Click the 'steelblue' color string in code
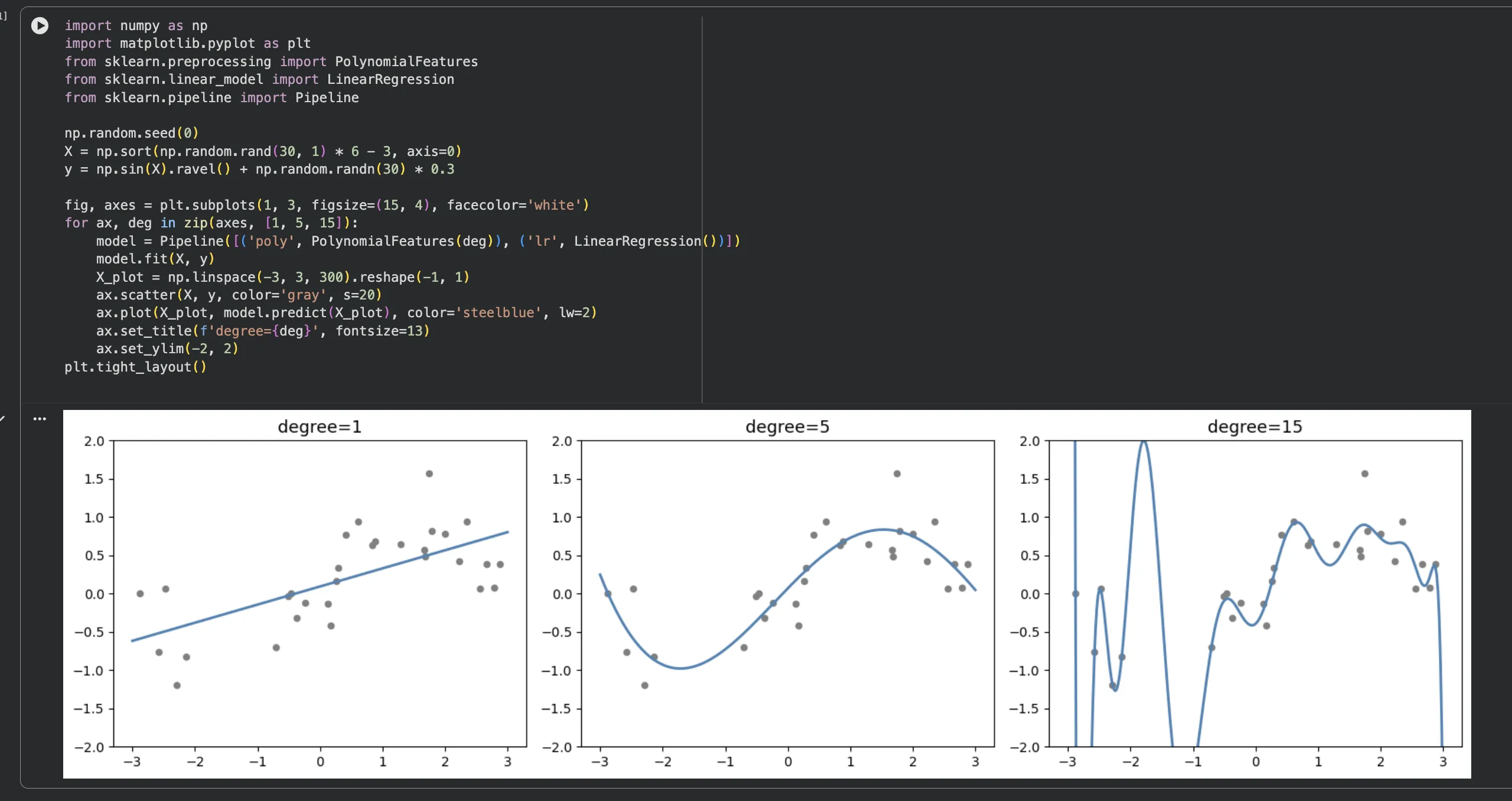 pyautogui.click(x=498, y=312)
